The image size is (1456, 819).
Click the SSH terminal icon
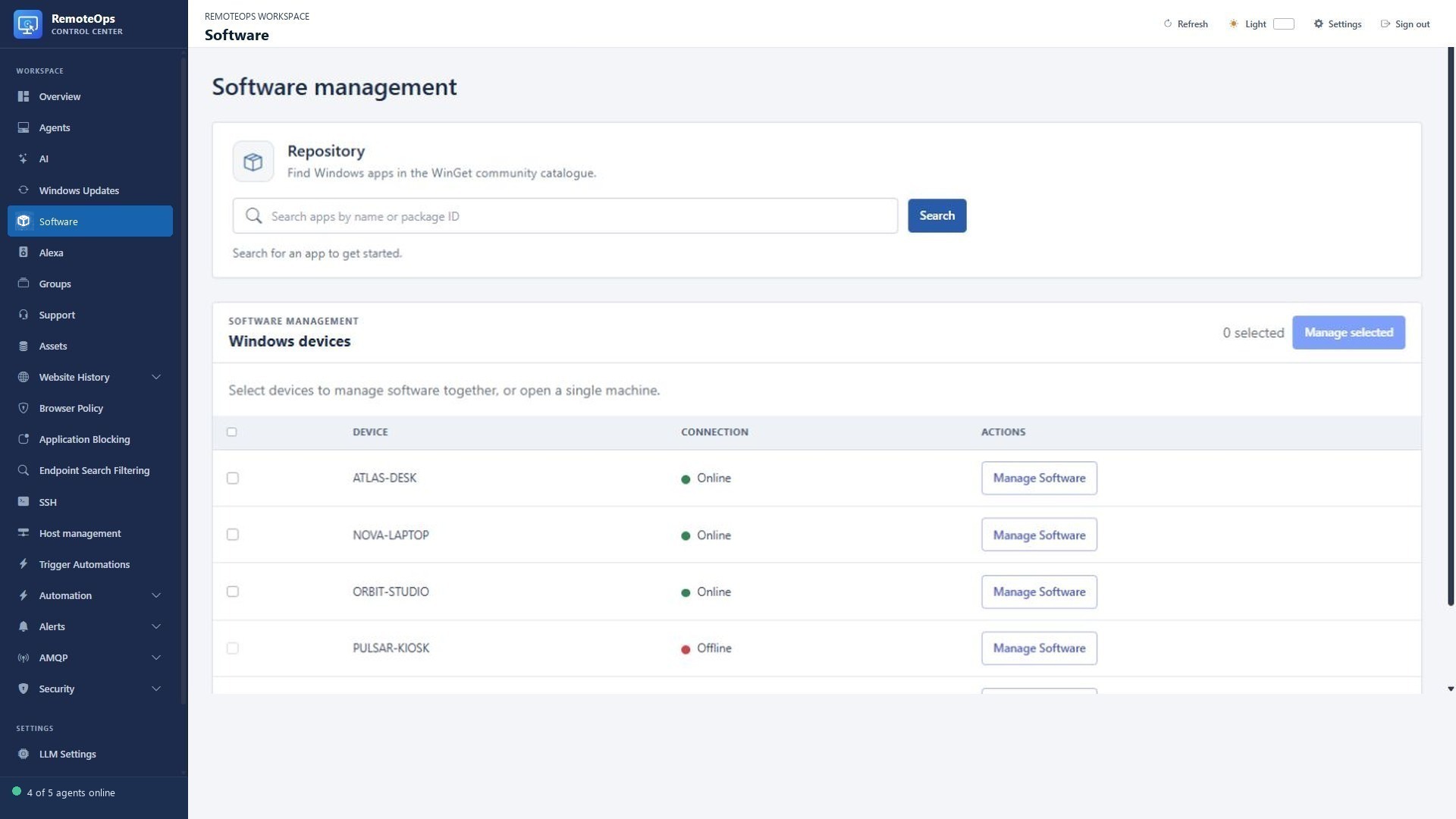pyautogui.click(x=24, y=502)
